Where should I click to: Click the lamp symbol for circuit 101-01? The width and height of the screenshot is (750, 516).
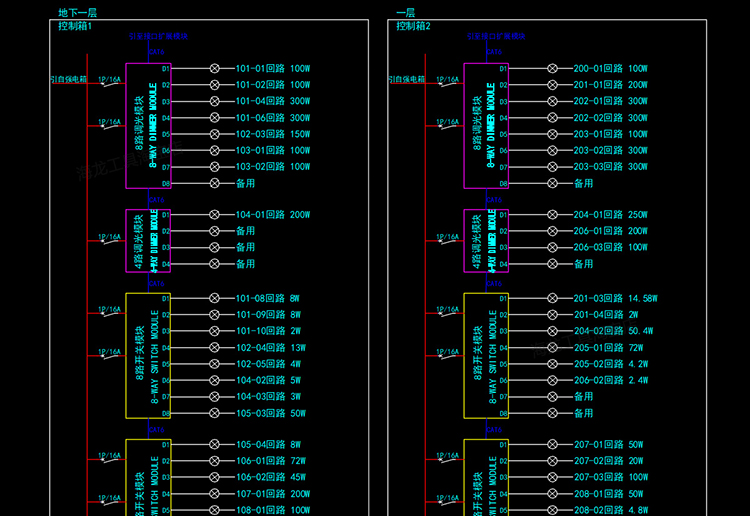pyautogui.click(x=214, y=69)
